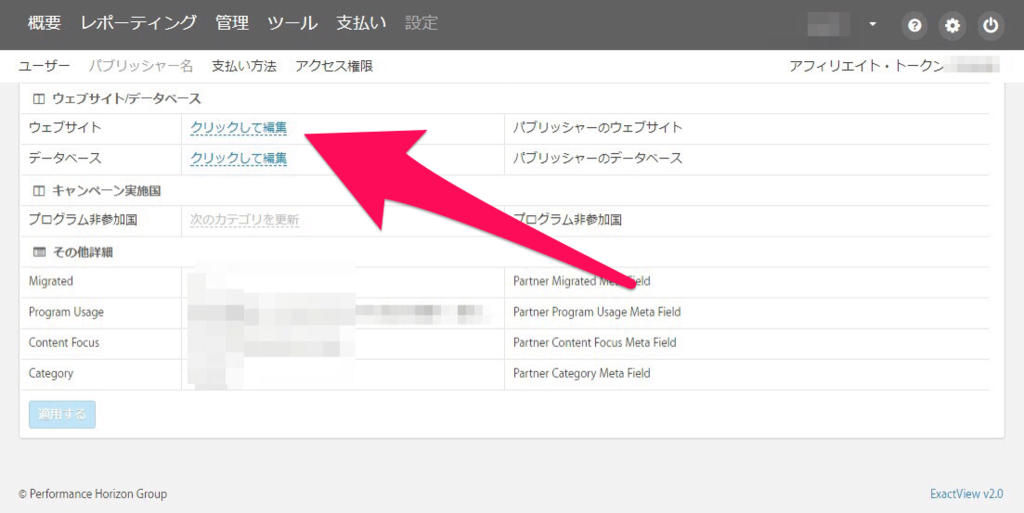Select the Program Usage row label
The image size is (1024, 513).
pos(66,312)
